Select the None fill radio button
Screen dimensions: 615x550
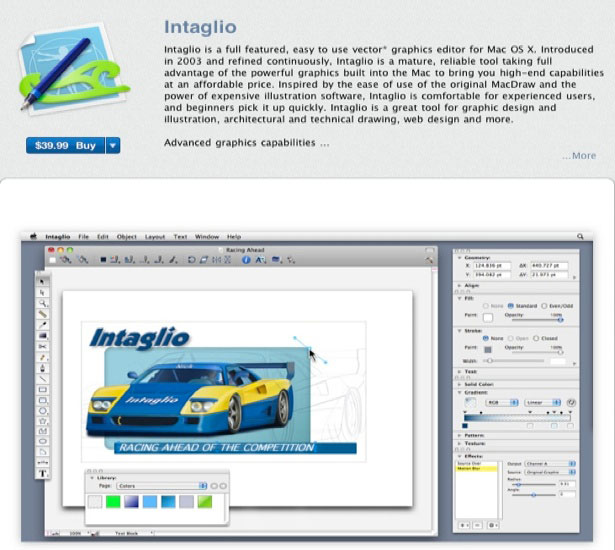486,306
